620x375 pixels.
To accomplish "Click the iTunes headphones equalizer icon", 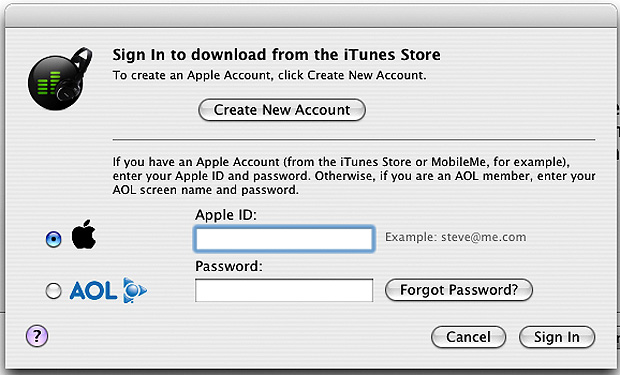I will click(x=60, y=79).
